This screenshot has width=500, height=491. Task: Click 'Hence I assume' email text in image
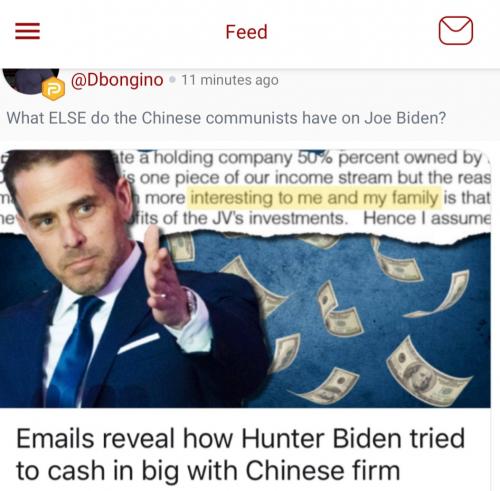tap(427, 219)
